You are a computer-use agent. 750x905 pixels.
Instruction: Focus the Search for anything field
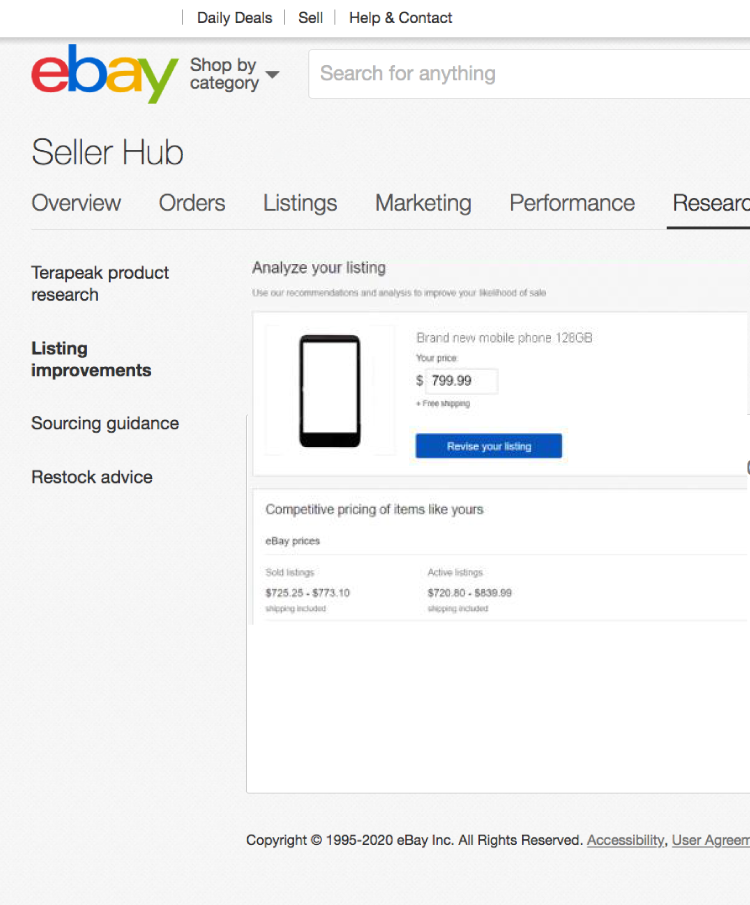point(529,74)
